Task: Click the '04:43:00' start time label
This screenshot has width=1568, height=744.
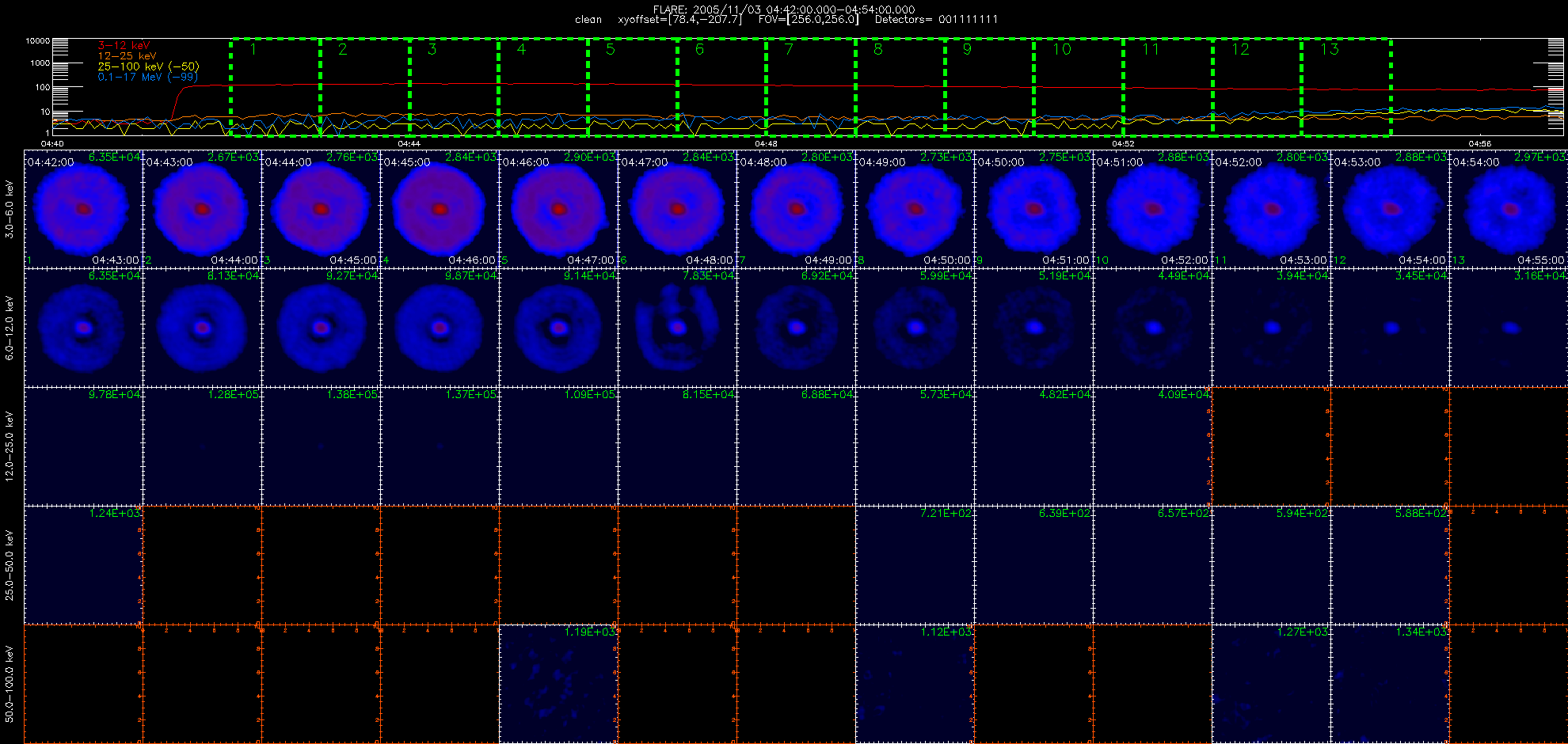Action: point(169,161)
